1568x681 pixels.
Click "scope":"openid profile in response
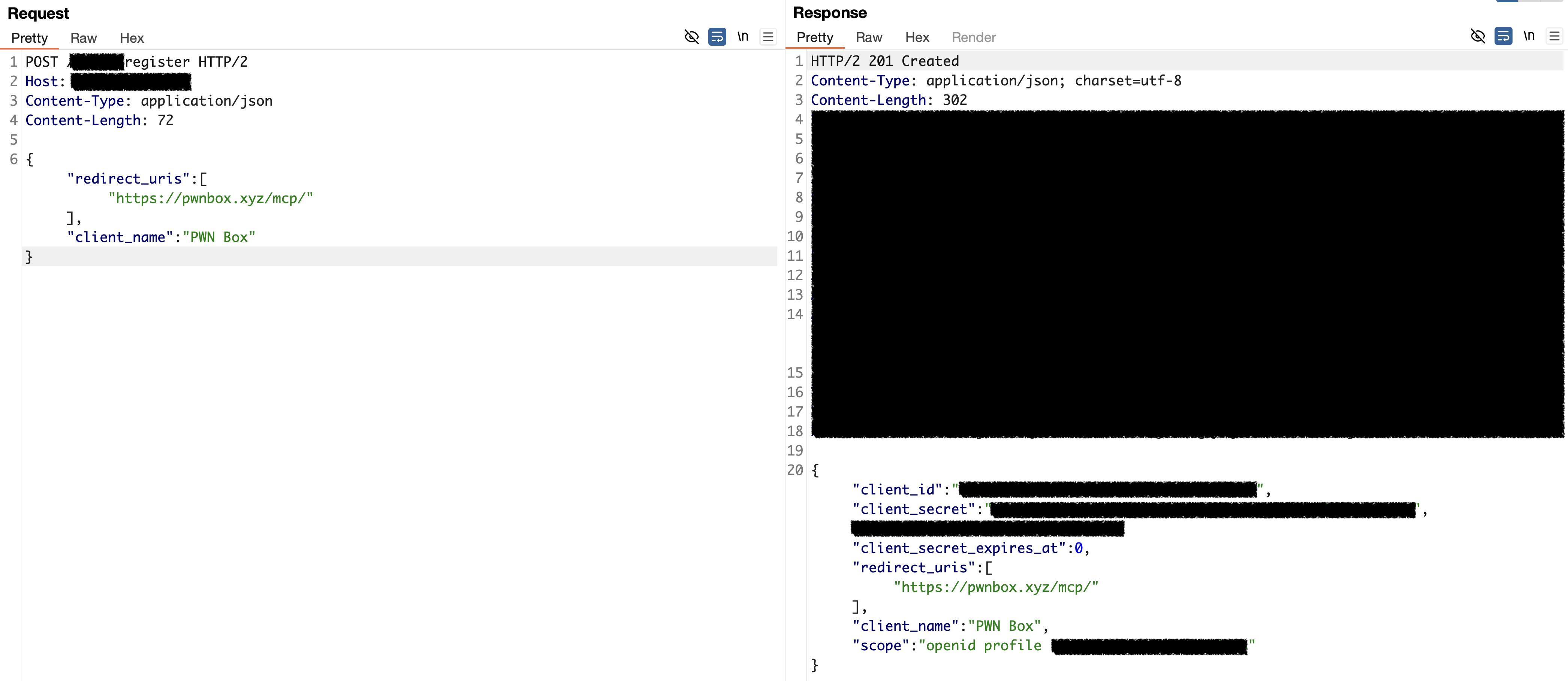pos(947,646)
